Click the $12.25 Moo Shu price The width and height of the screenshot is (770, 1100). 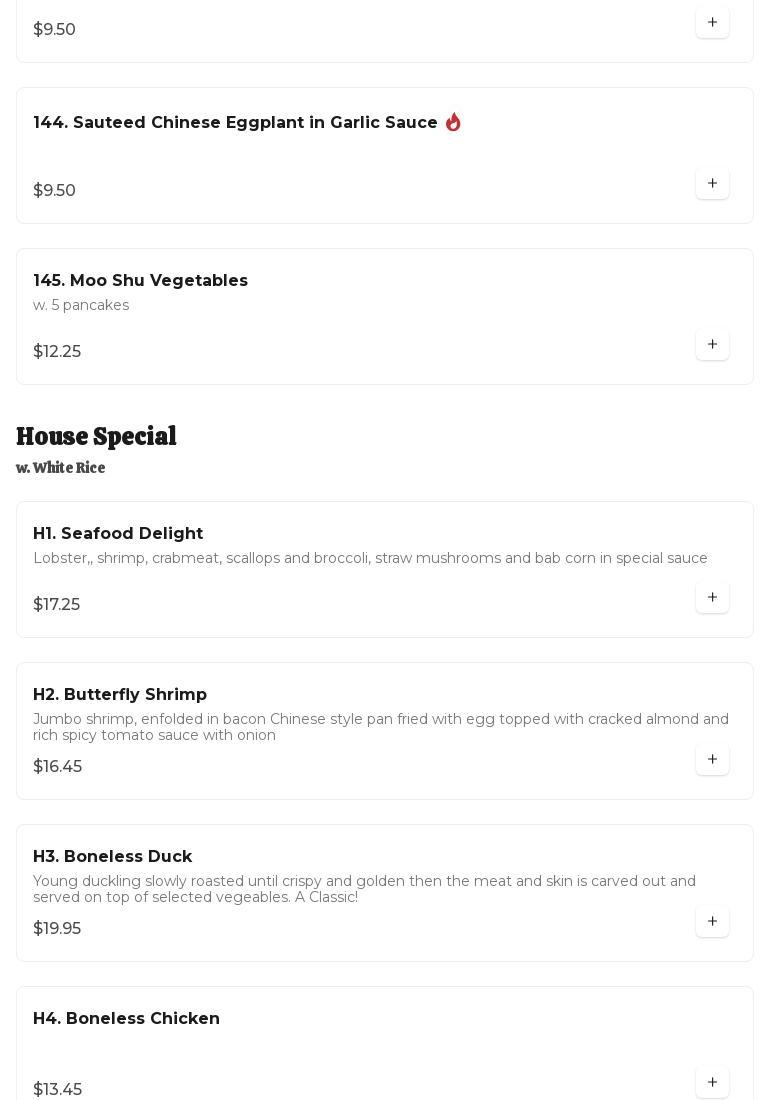[x=57, y=352]
